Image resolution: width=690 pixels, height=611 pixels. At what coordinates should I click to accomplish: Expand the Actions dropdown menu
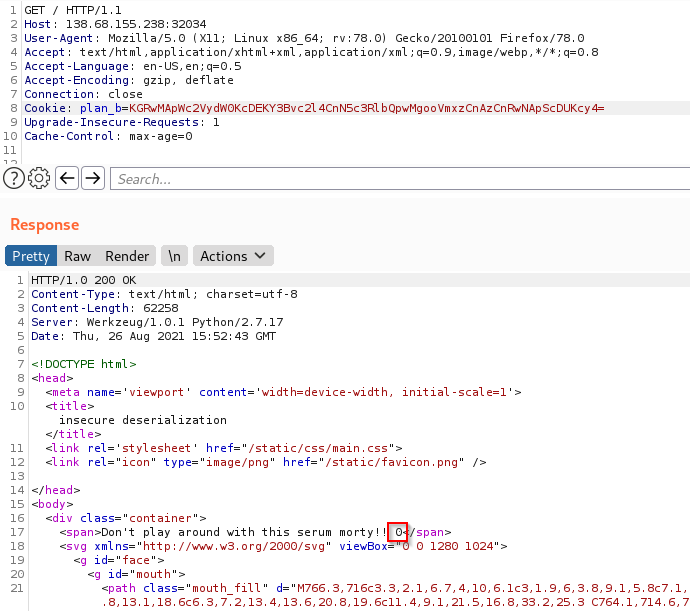[233, 256]
